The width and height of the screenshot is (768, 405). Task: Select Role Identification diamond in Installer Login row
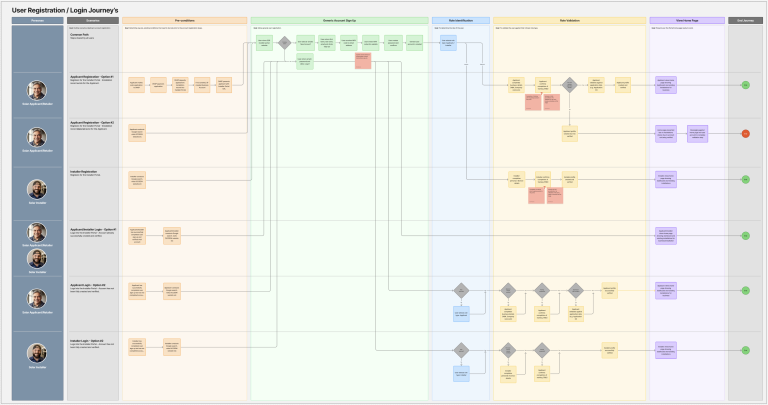[x=461, y=351]
